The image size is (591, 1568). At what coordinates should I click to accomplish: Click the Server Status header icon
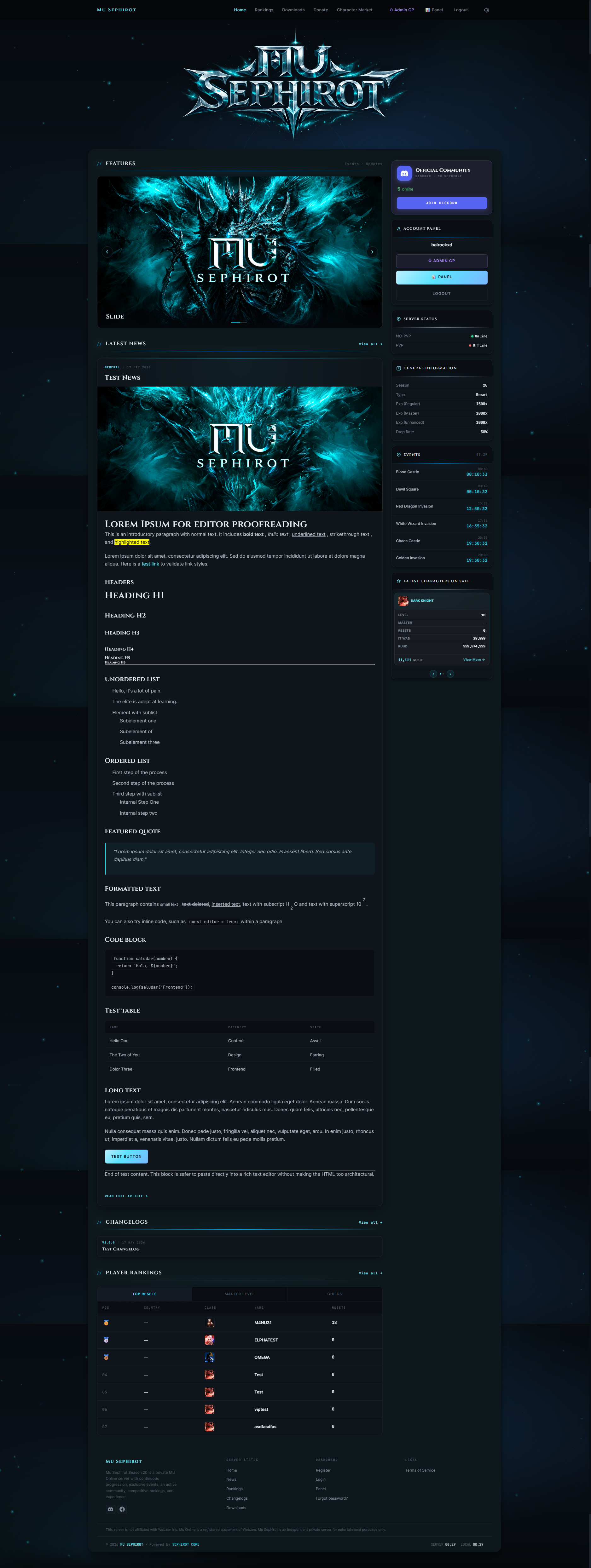pyautogui.click(x=398, y=319)
